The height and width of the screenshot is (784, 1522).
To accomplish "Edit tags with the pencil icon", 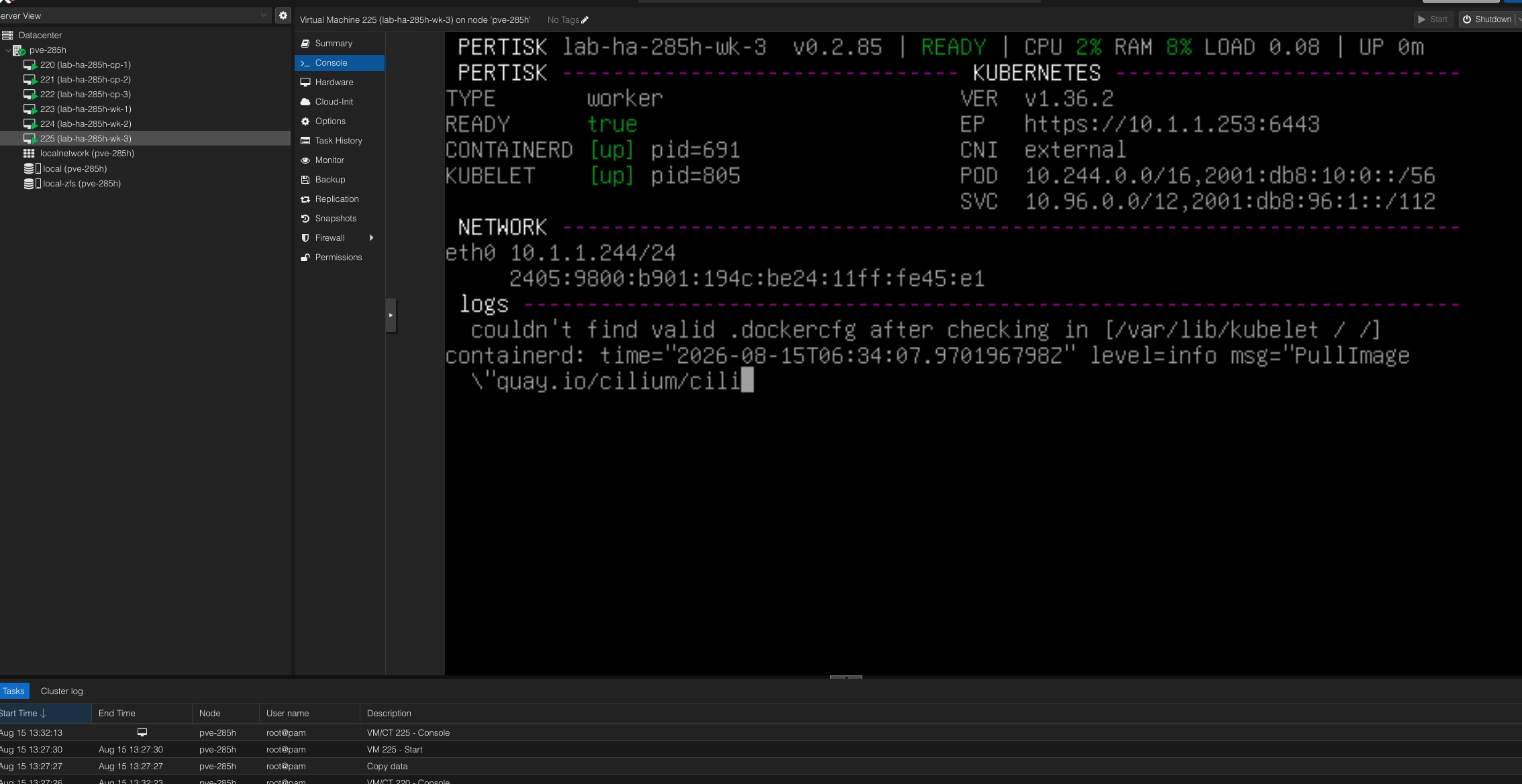I will click(x=585, y=20).
